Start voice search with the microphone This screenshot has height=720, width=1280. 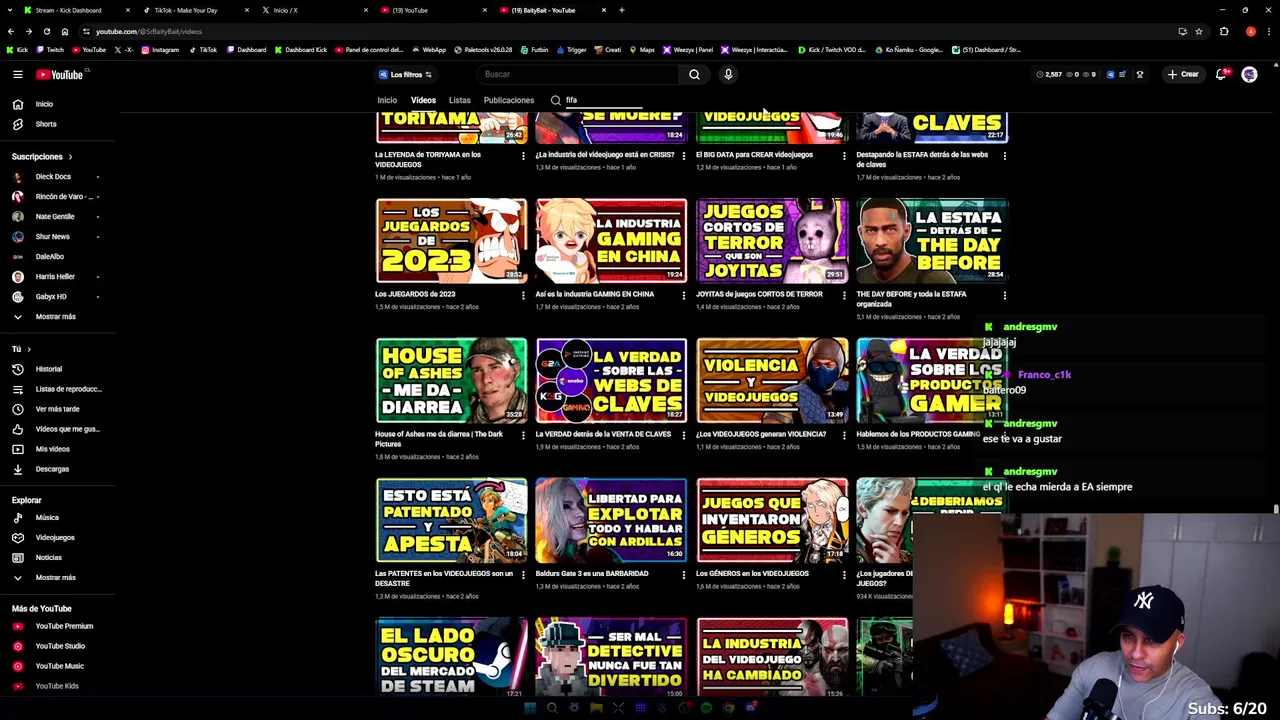coord(728,74)
